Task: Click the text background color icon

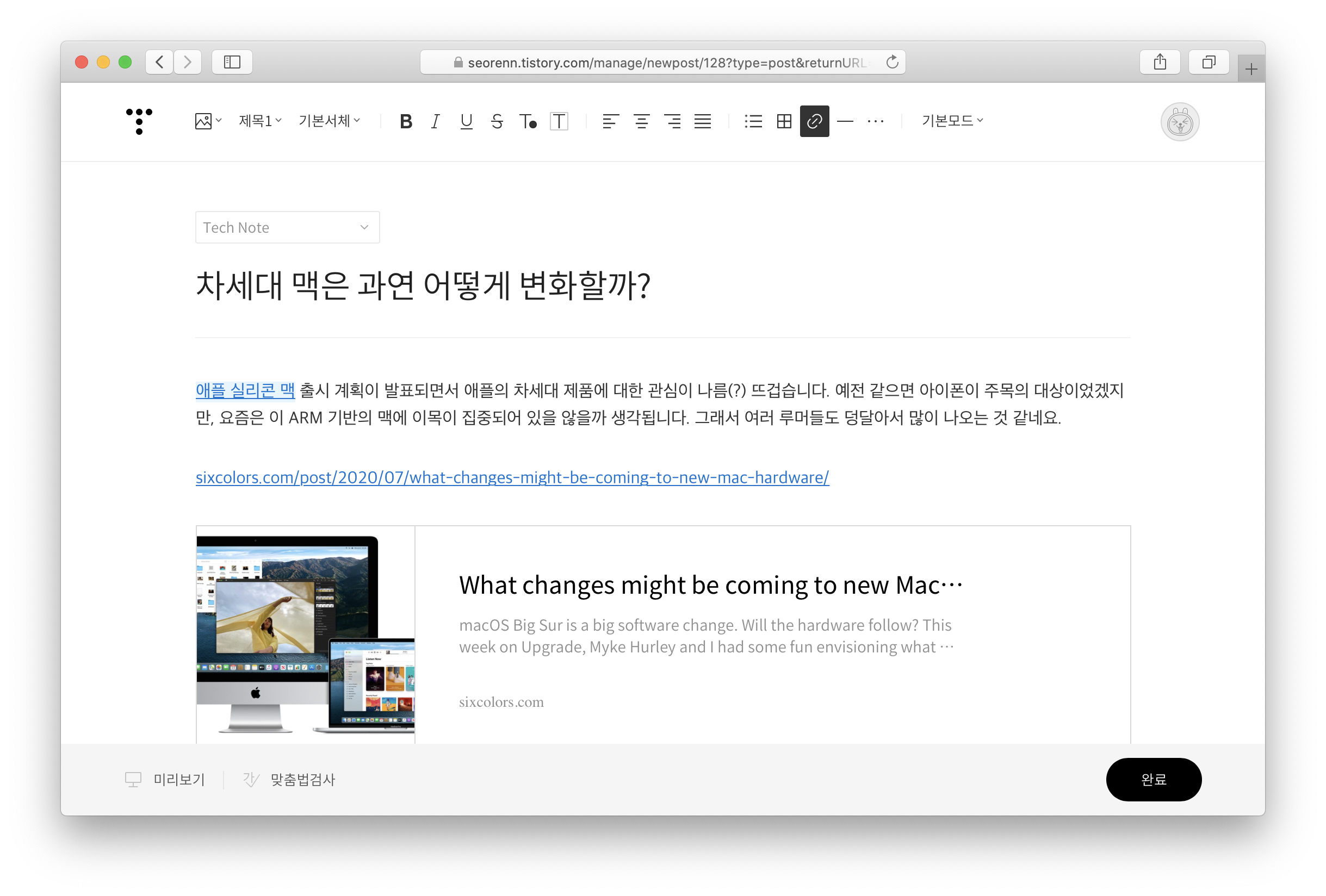Action: click(559, 121)
